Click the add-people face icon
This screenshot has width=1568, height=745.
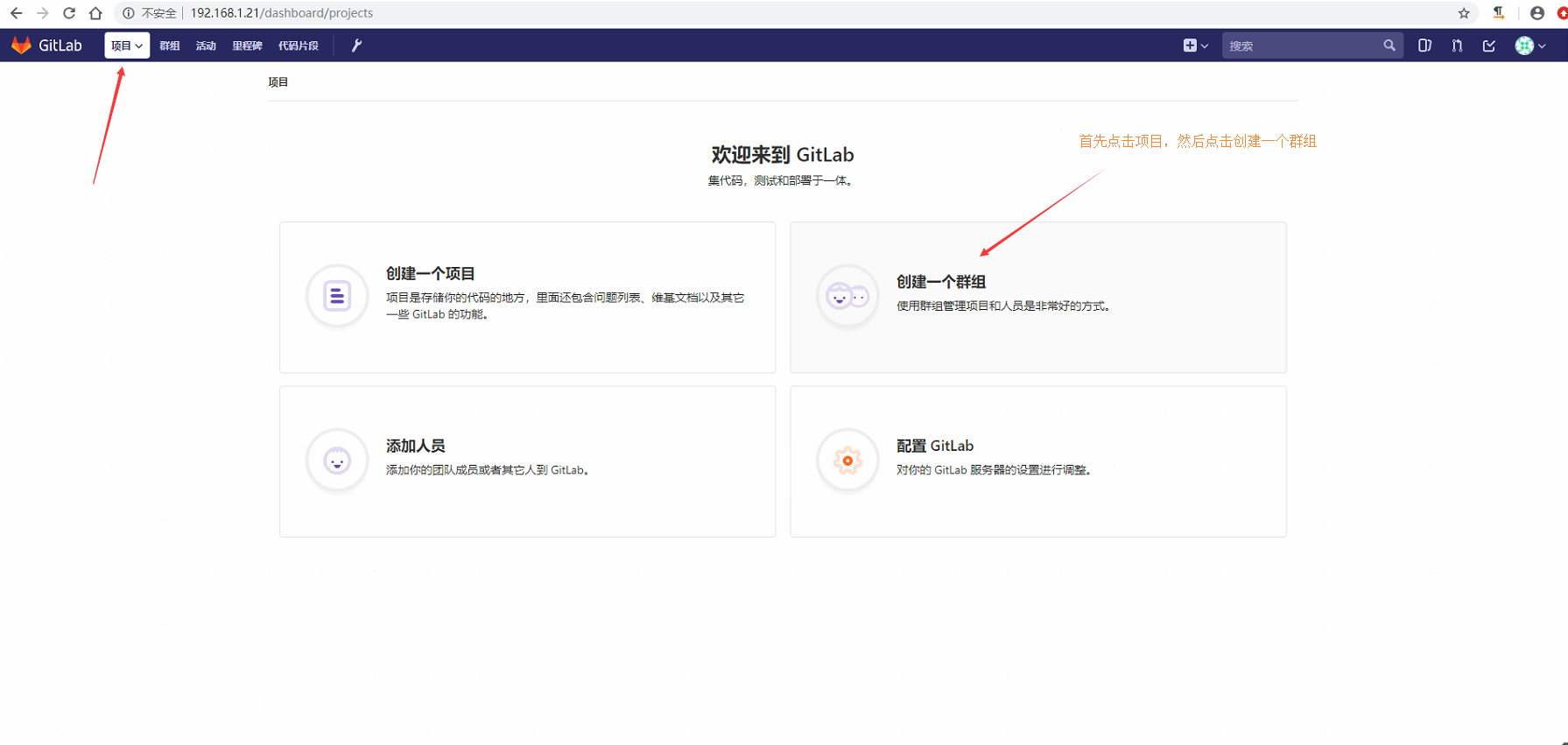point(337,460)
